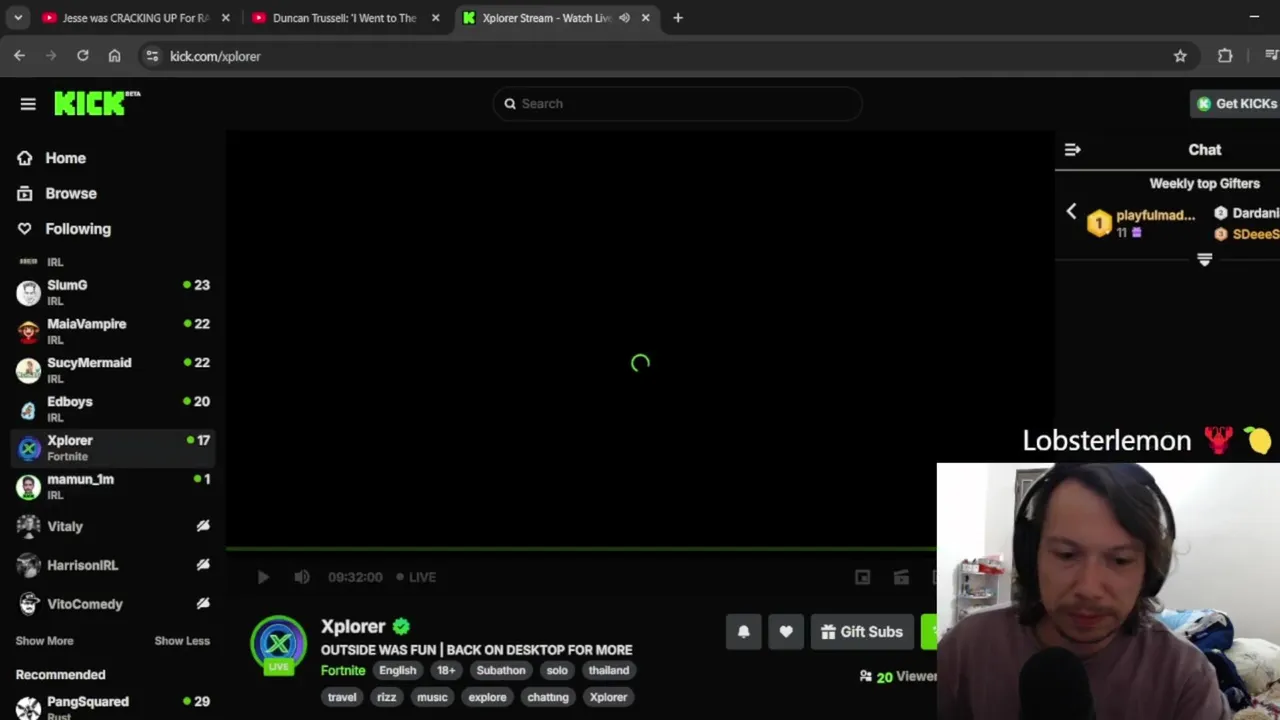Open the tab search dropdown arrow
The height and width of the screenshot is (720, 1280).
(17, 18)
